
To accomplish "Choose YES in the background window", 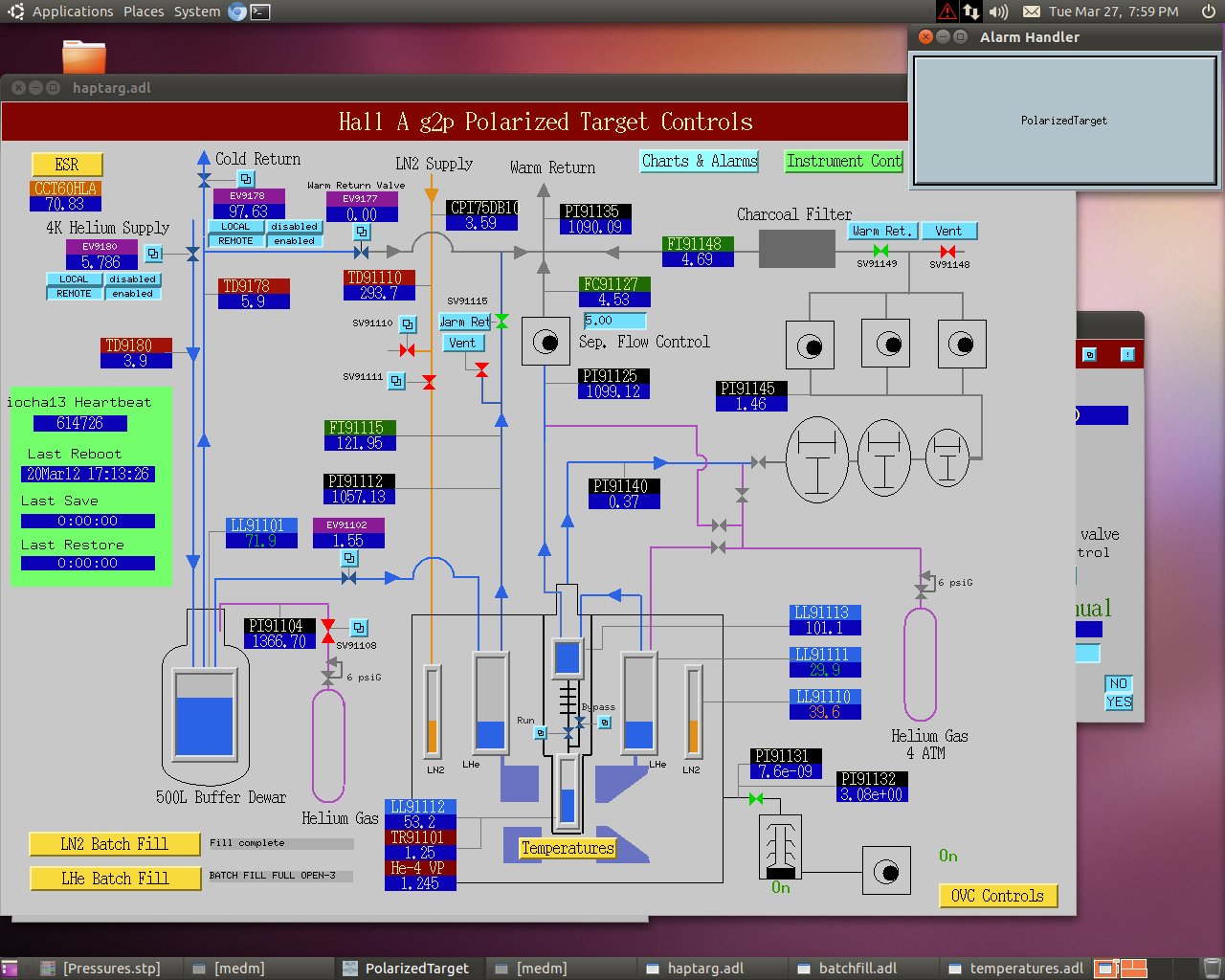I will coord(1118,702).
